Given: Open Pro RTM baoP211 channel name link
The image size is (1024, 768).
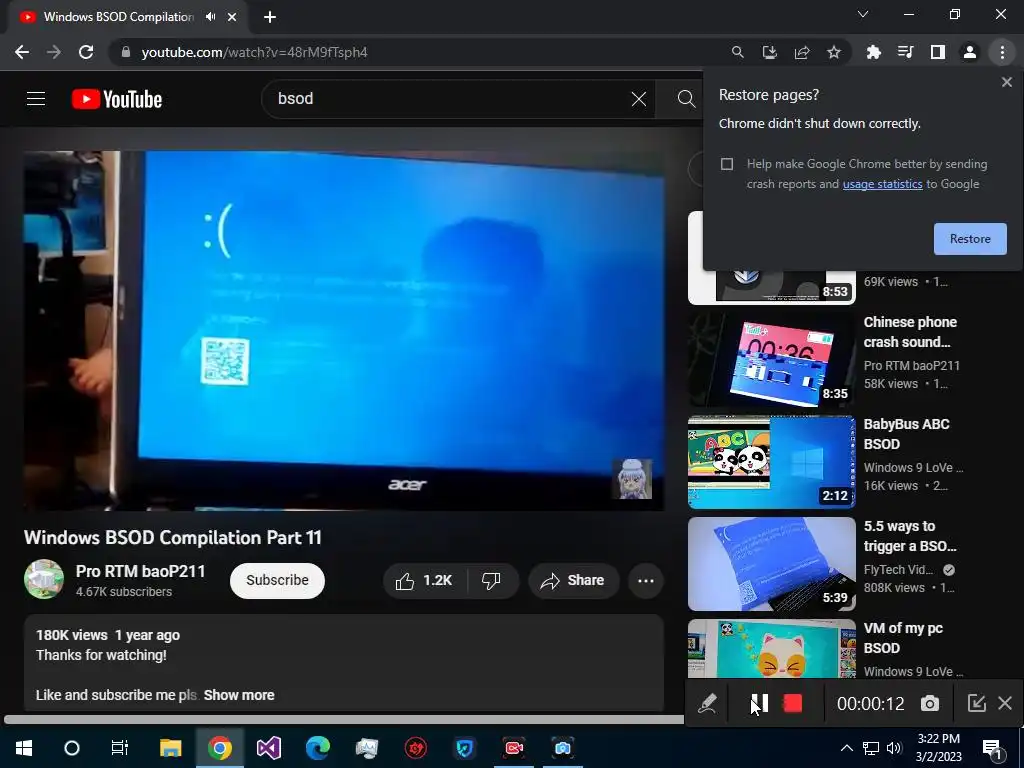Looking at the screenshot, I should (x=140, y=571).
